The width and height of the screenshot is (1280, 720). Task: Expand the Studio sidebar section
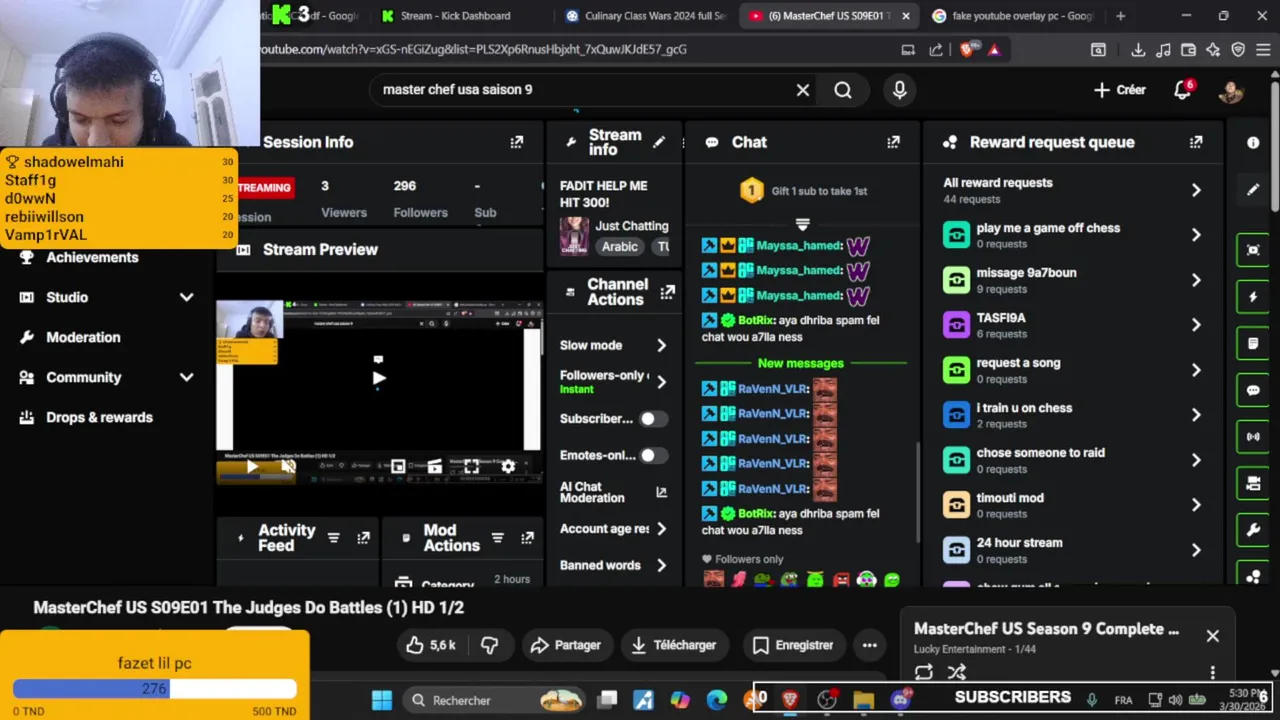(x=186, y=297)
